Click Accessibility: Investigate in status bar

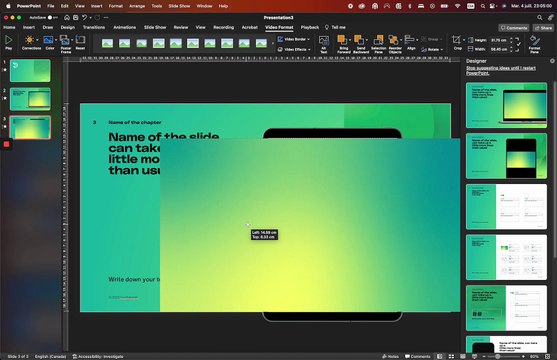pos(98,356)
